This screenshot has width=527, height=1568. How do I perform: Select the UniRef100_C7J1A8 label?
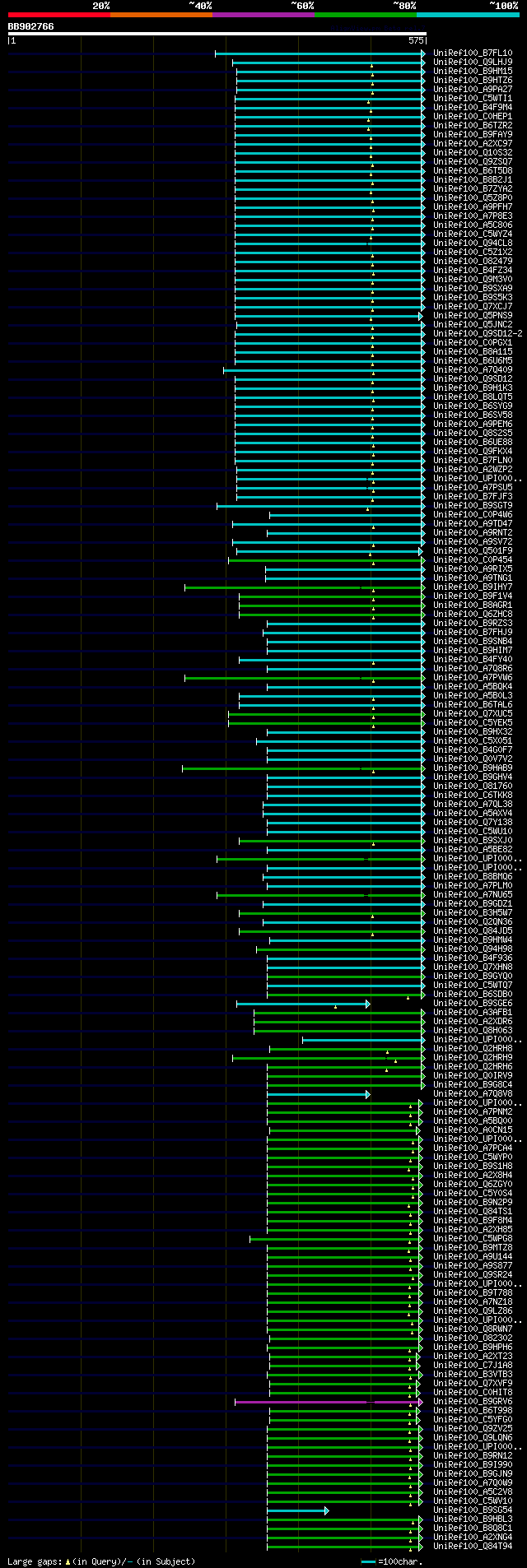[x=473, y=1366]
